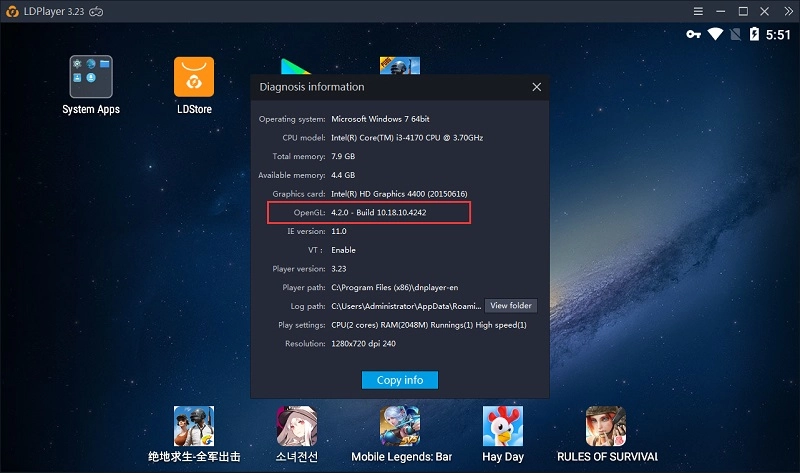Screen dimensions: 800x473
Task: Click the Google Play Store icon behind dialog
Action: click(295, 66)
